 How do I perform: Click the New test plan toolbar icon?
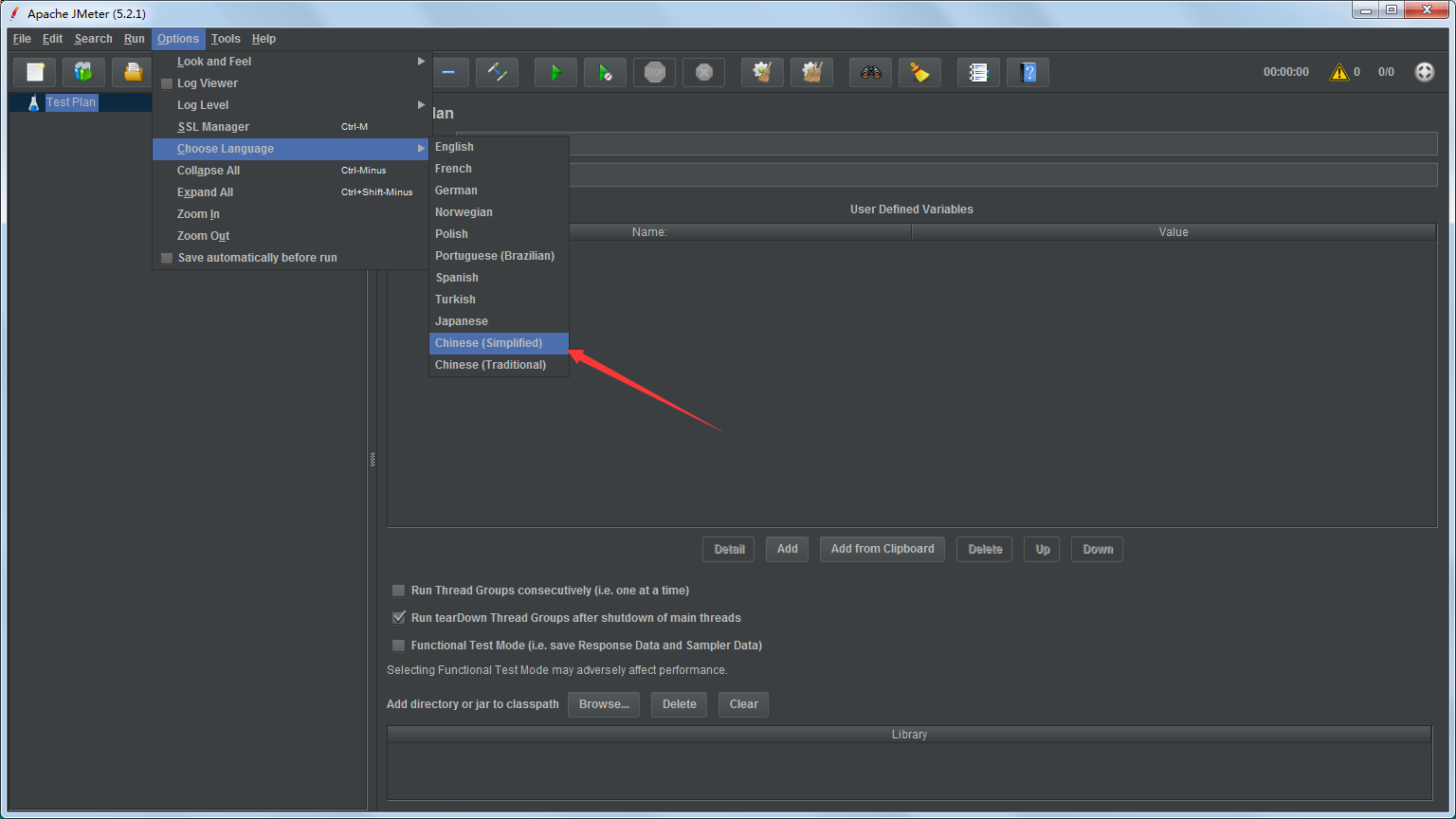[35, 72]
